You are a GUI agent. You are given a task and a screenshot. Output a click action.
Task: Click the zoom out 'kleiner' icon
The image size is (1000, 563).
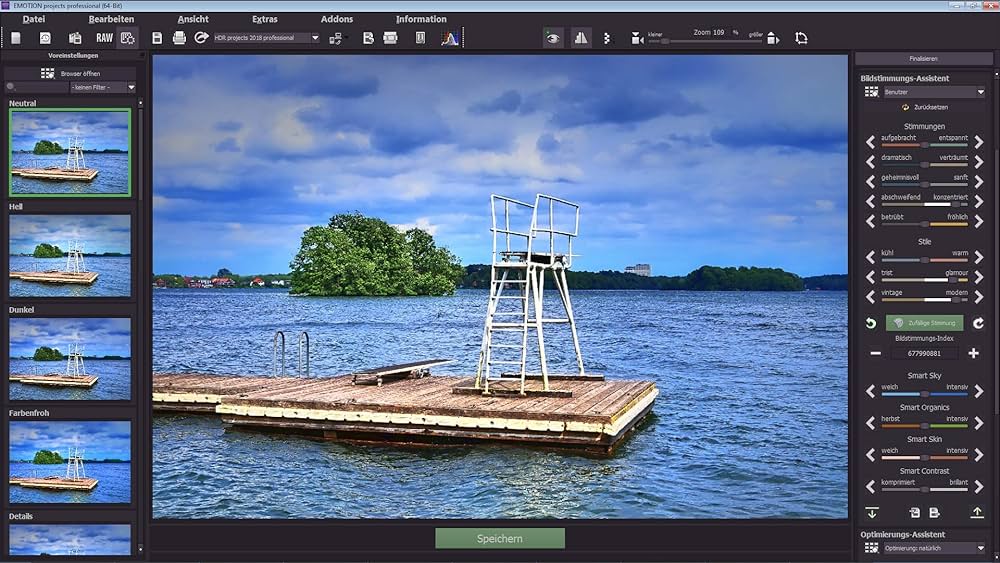tap(636, 39)
